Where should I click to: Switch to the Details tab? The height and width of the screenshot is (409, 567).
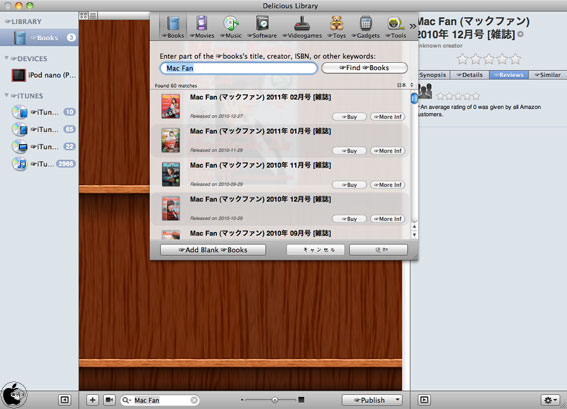(x=469, y=75)
